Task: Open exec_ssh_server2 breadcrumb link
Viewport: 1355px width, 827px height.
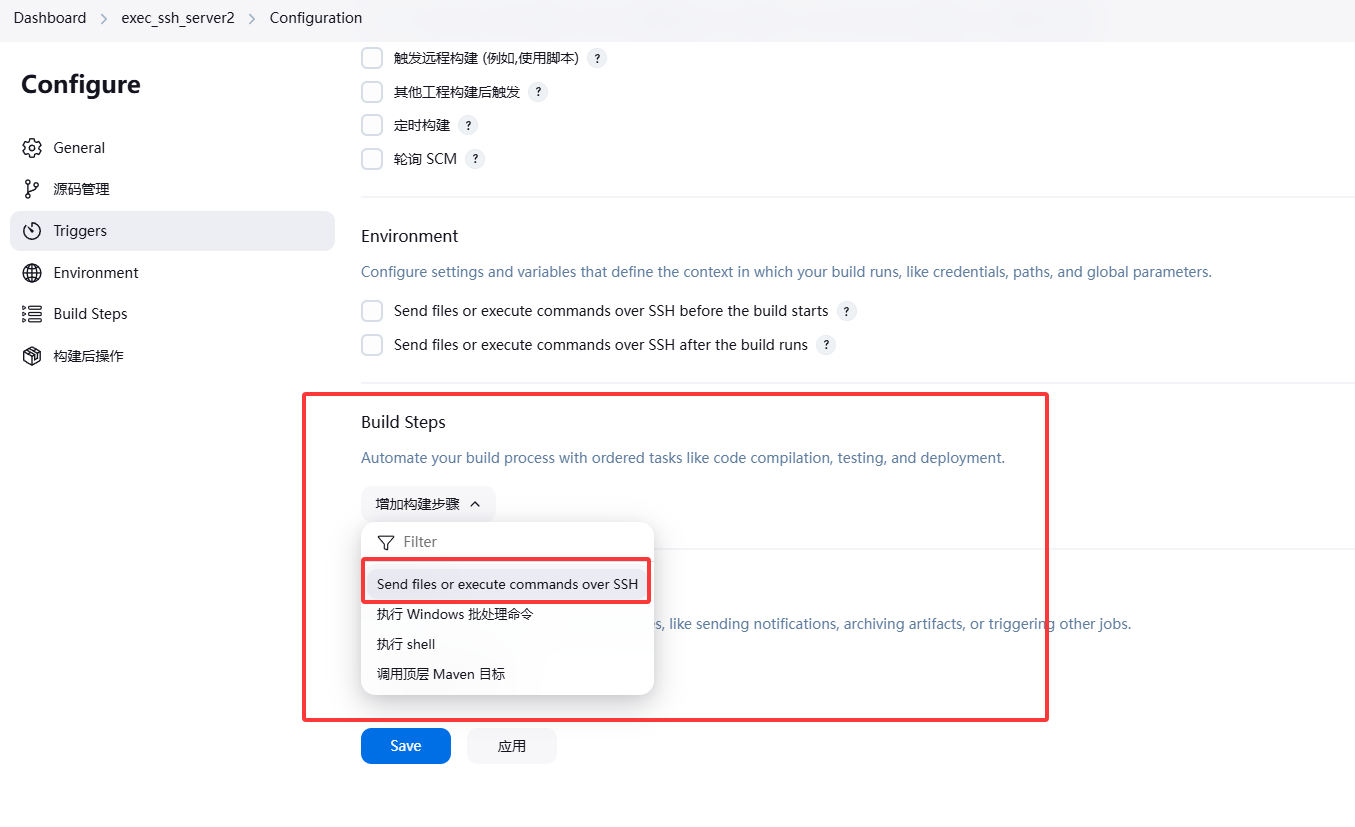Action: [178, 18]
